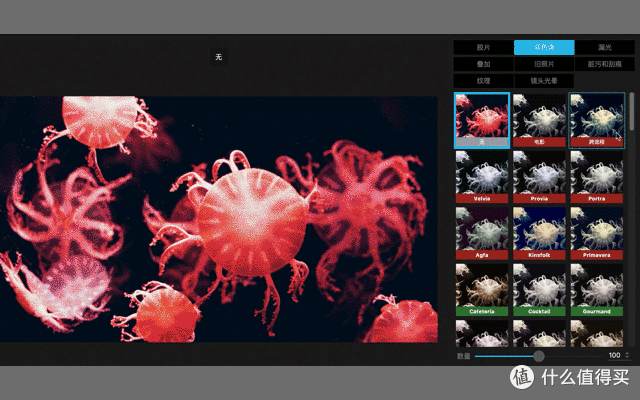Switch to the 胶片 filter tab

pos(483,47)
